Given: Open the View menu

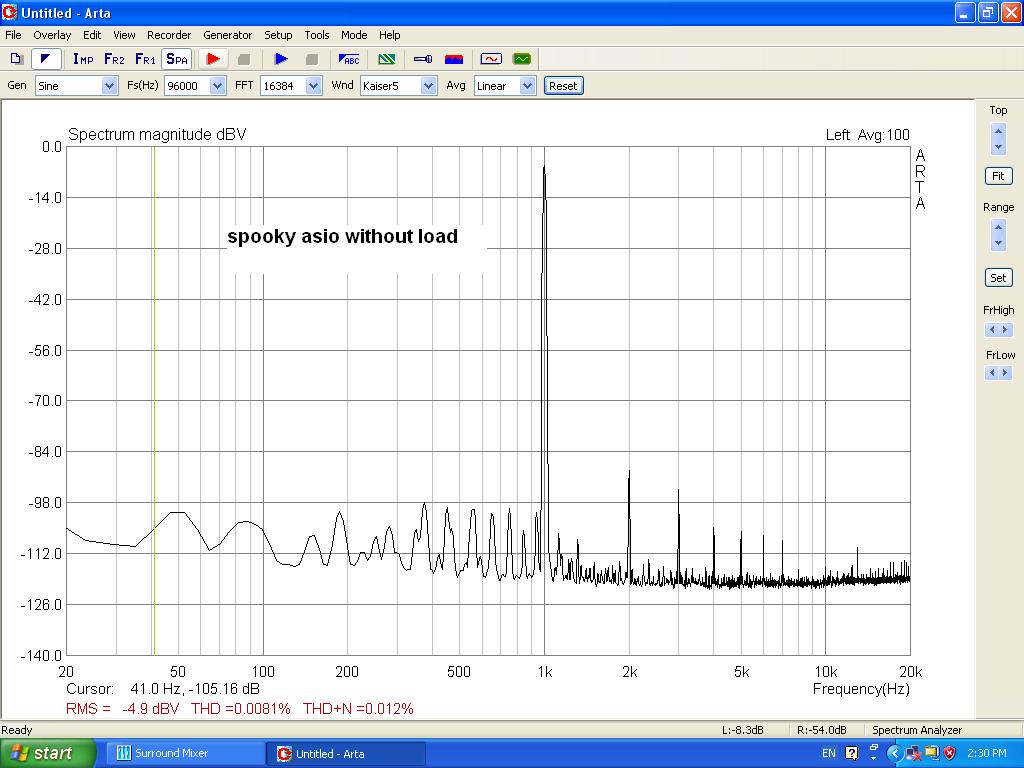Looking at the screenshot, I should tap(124, 35).
